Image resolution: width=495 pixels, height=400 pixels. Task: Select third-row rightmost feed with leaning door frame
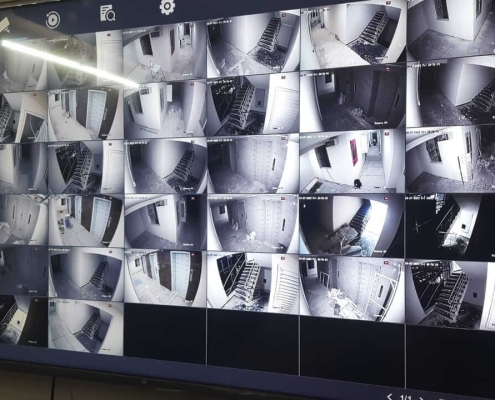pyautogui.click(x=451, y=160)
